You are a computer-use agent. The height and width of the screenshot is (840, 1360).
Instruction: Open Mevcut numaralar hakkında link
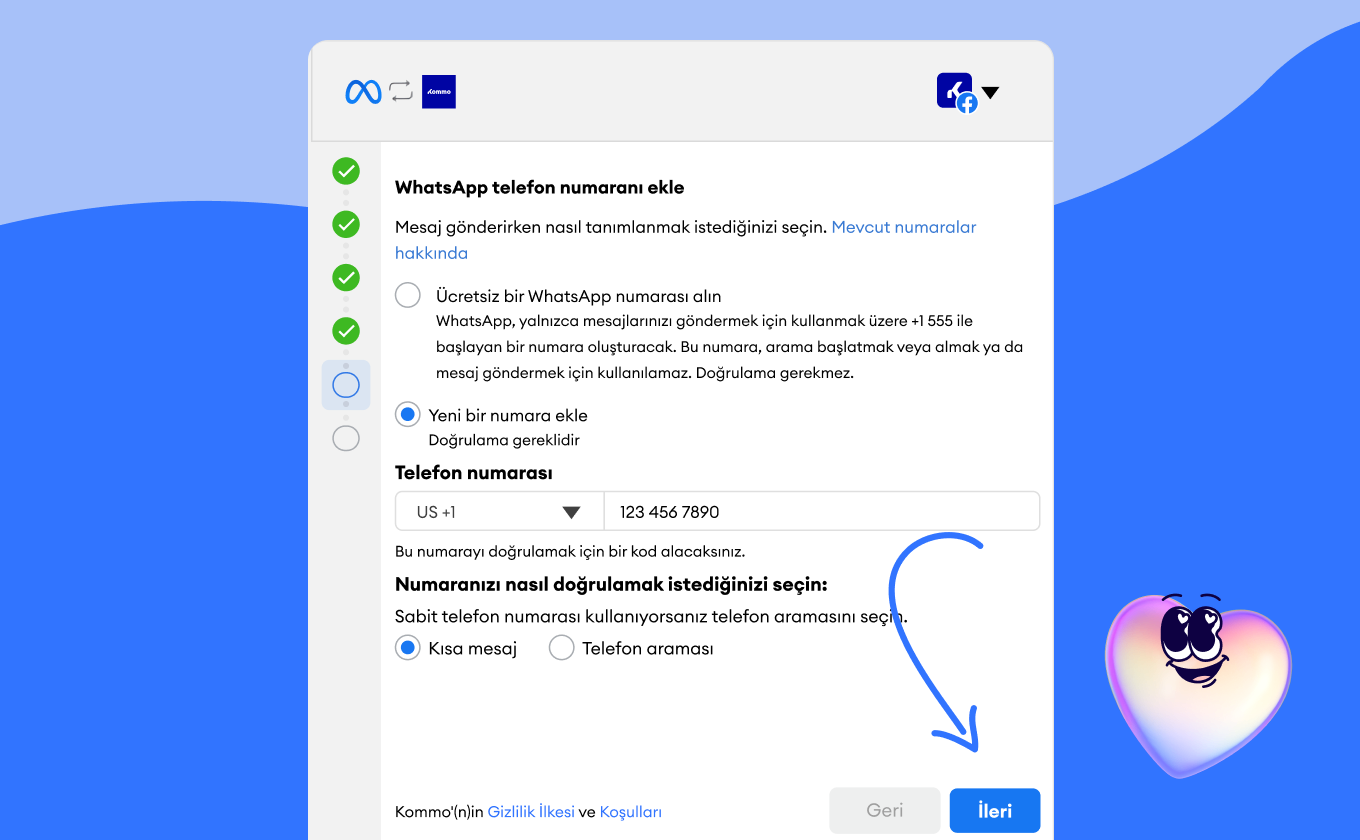[686, 240]
